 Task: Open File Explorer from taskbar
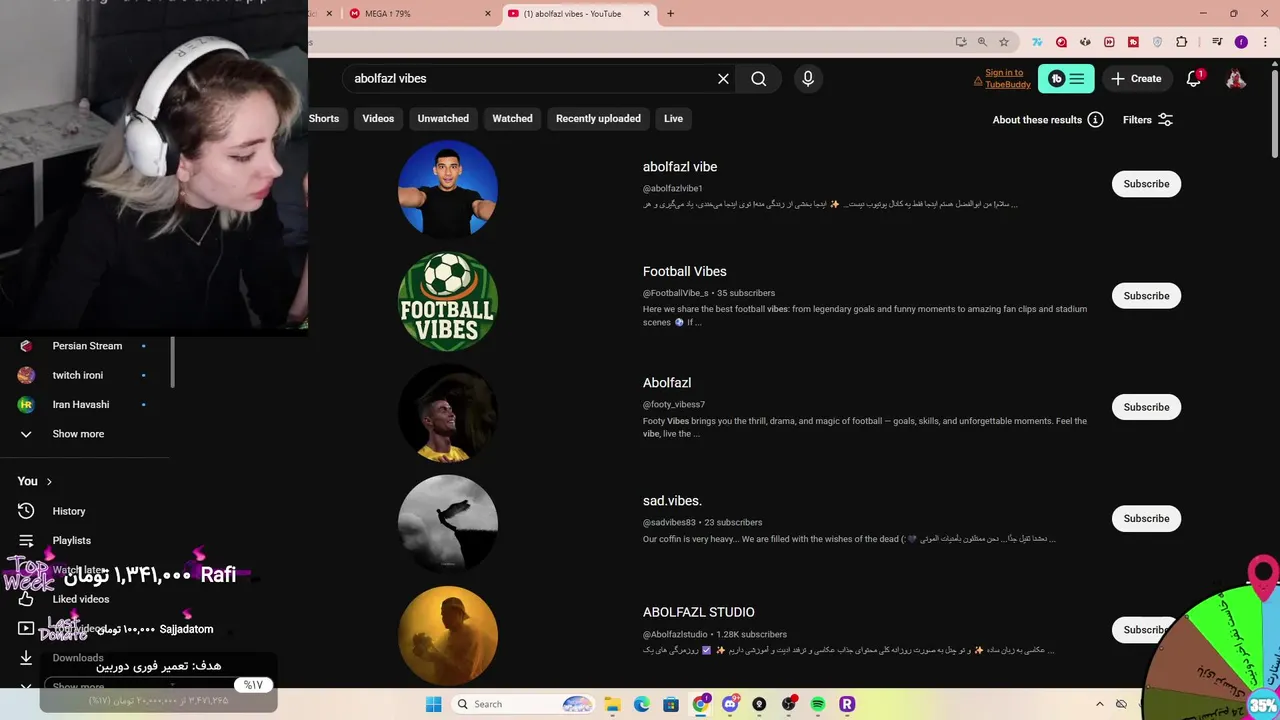pos(612,704)
